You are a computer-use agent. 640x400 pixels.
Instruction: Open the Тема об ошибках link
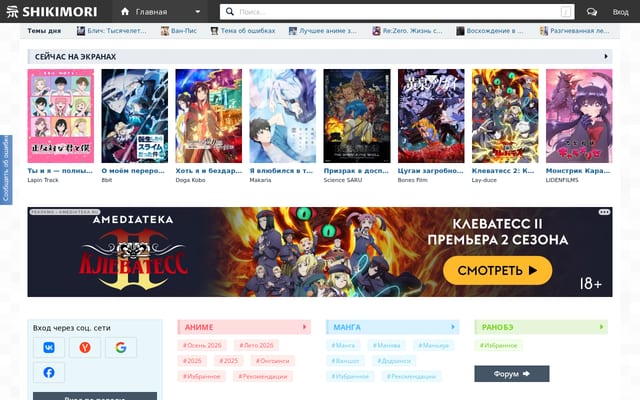248,31
